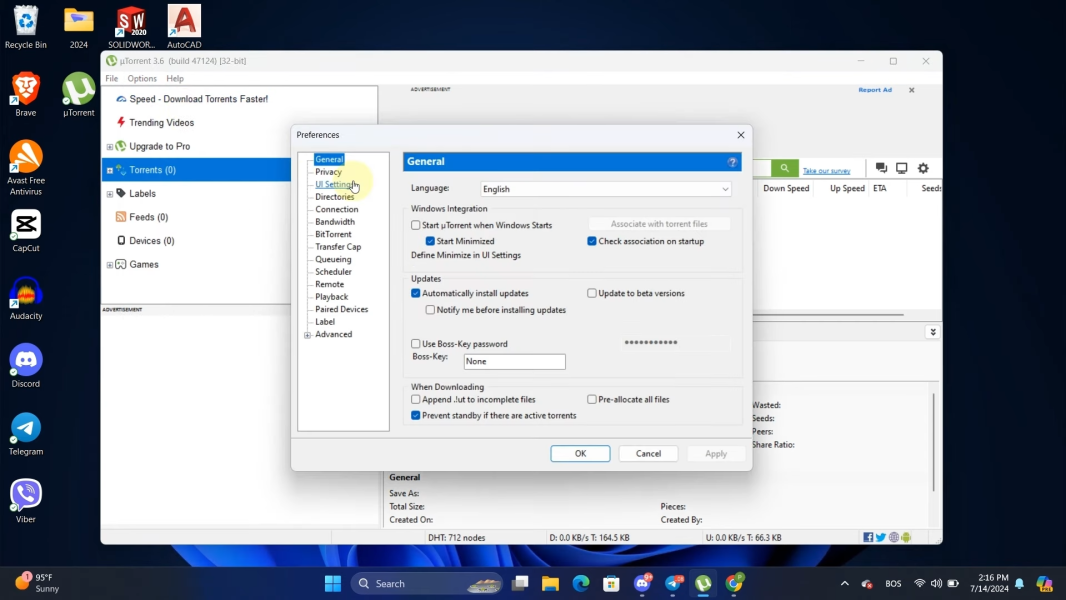The image size is (1066, 600).
Task: Open File Explorer from the taskbar
Action: point(550,583)
